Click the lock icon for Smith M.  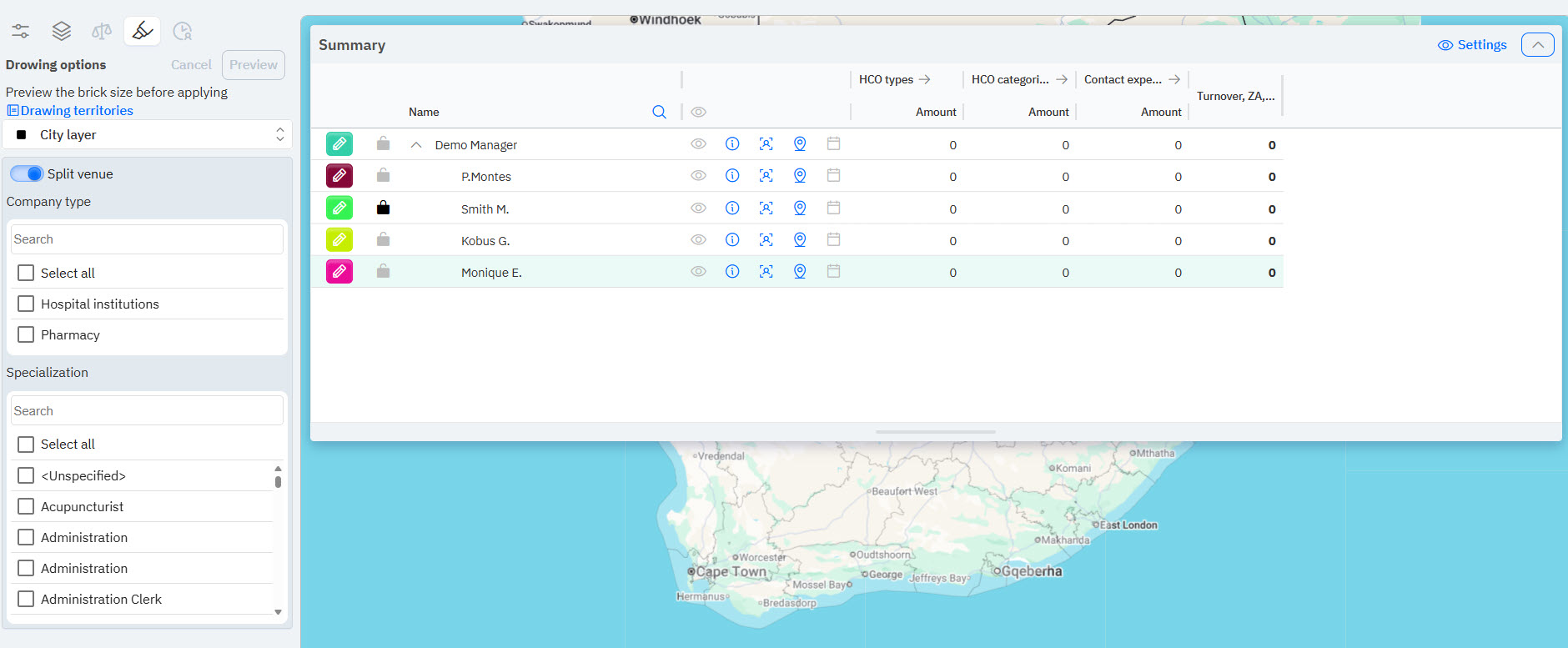(383, 208)
